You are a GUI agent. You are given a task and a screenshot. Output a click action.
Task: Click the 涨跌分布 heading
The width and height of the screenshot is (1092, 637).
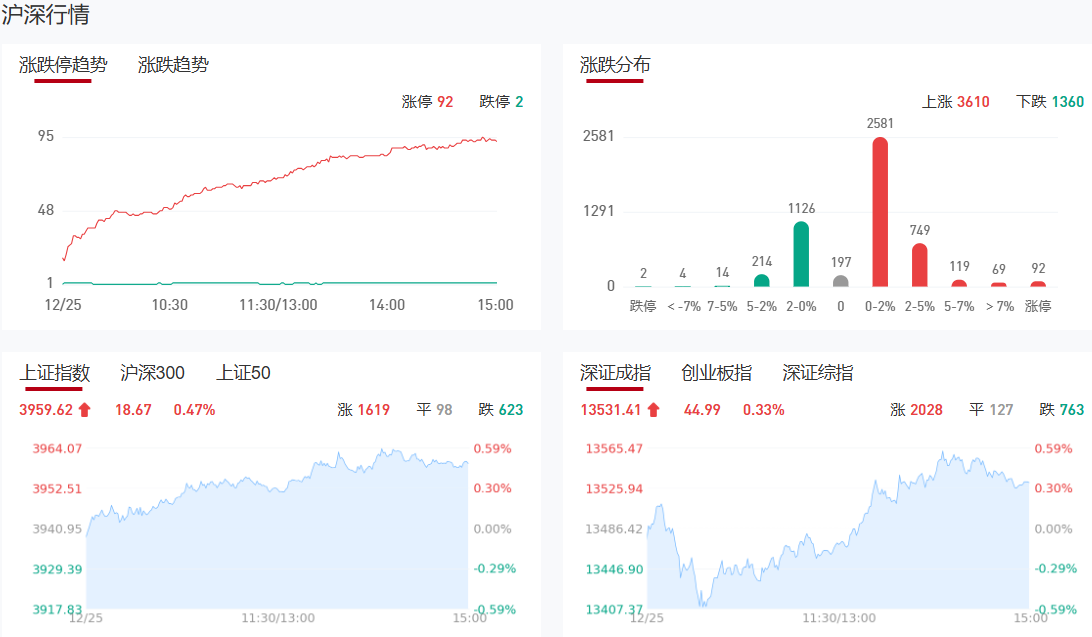tap(615, 65)
